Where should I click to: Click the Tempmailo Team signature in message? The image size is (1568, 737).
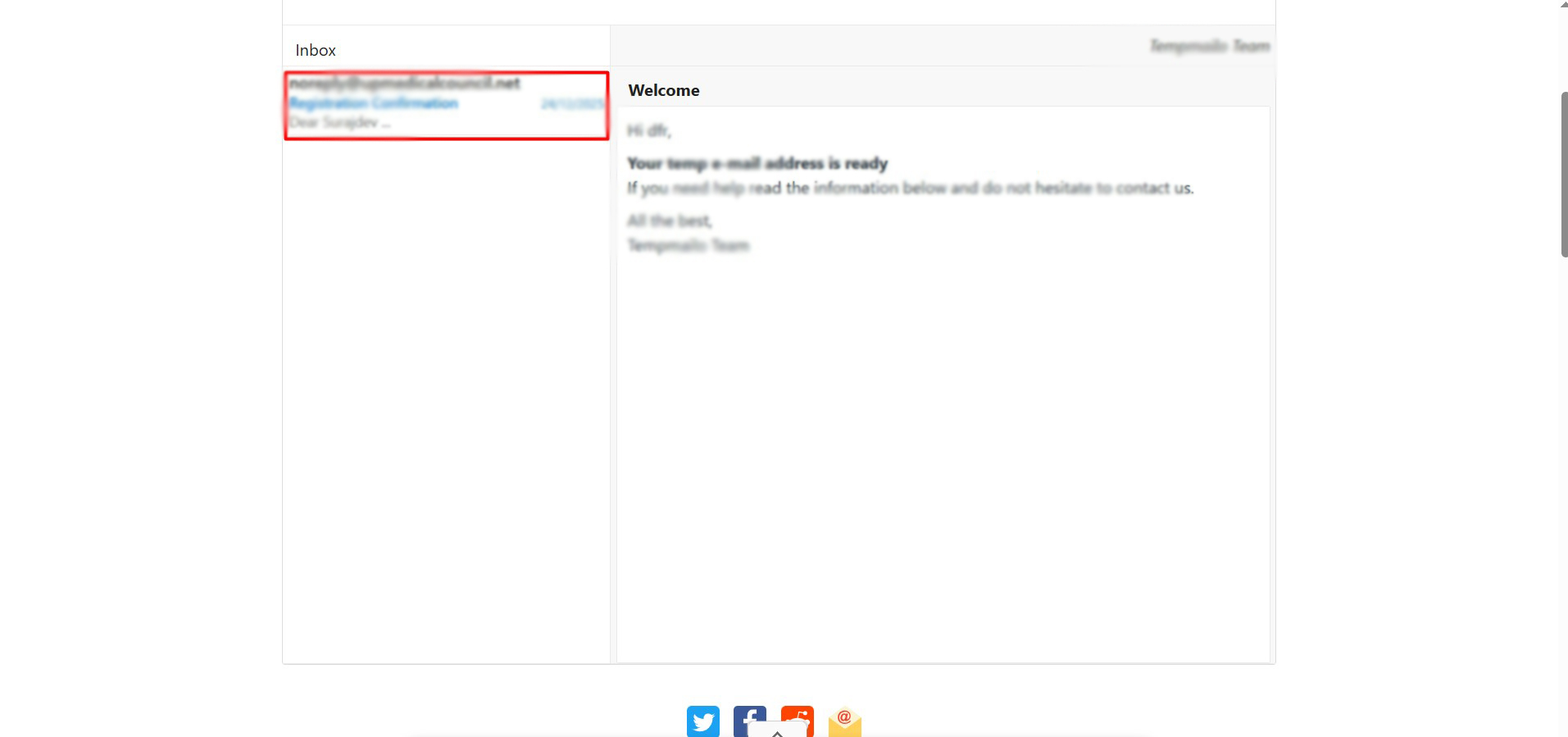pos(689,245)
